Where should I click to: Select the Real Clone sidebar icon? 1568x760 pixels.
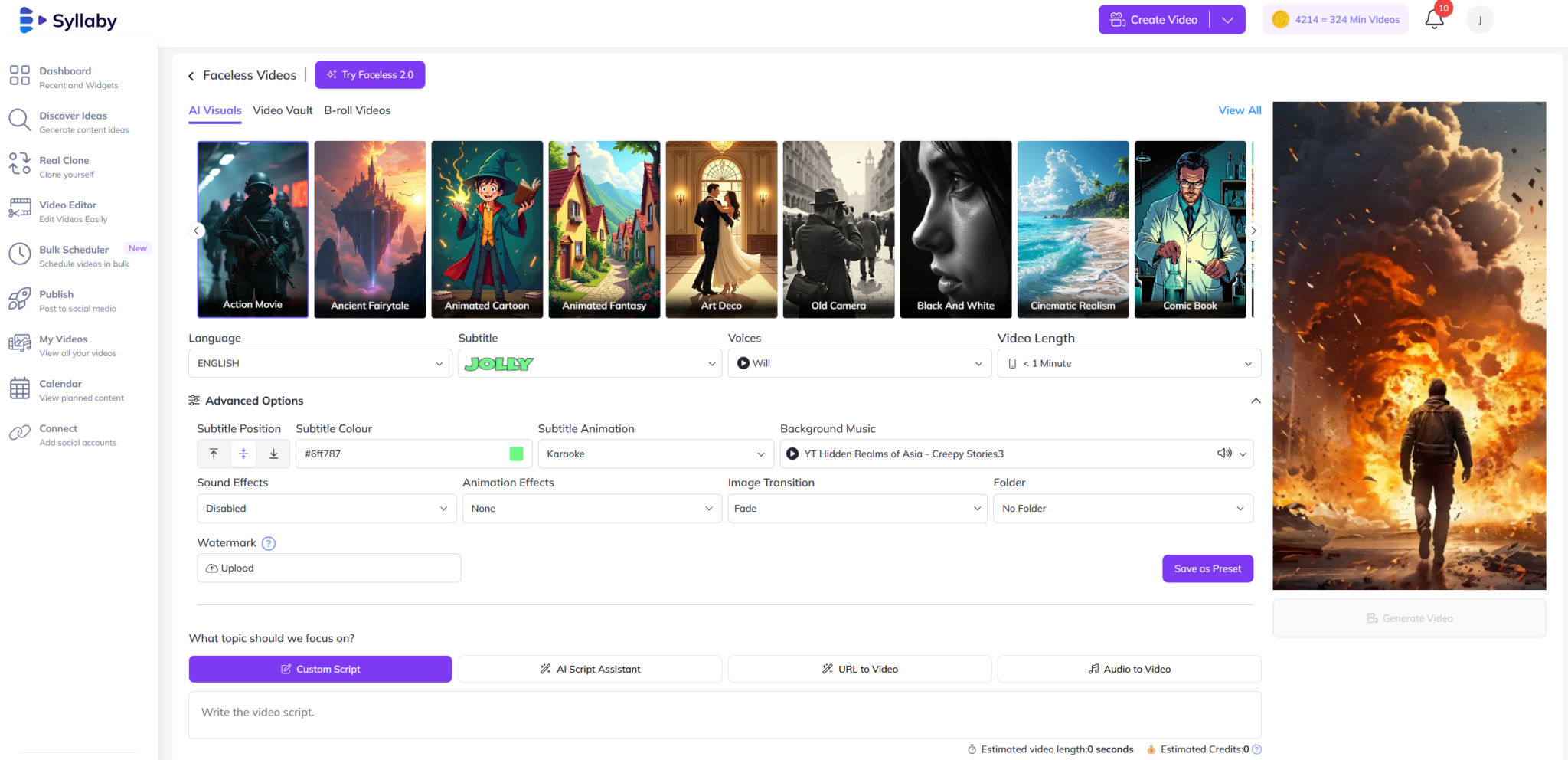20,164
